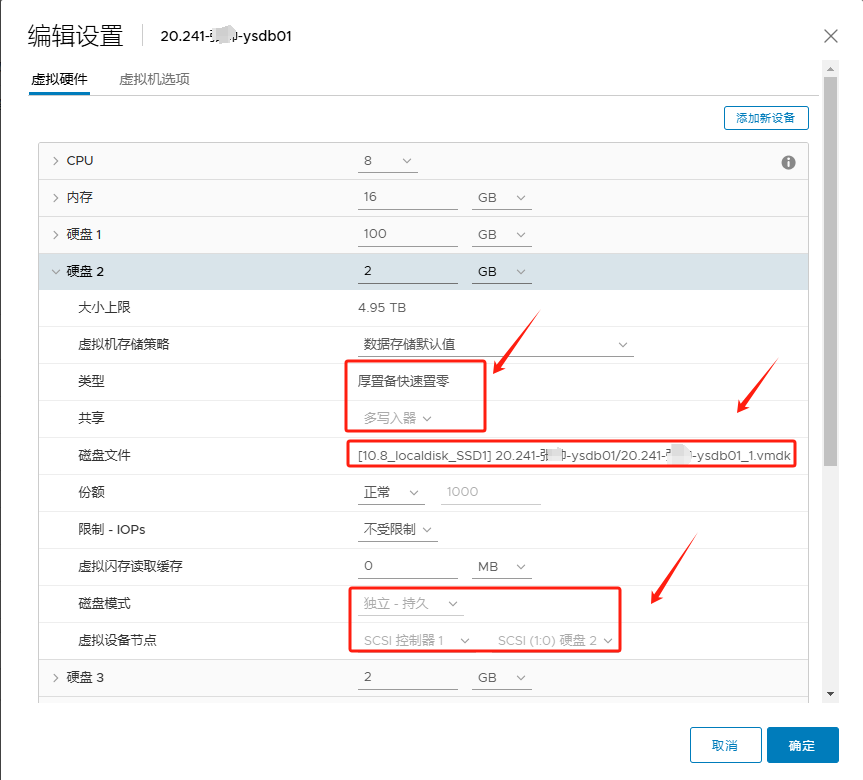Viewport: 863px width, 780px height.
Task: Open the 内存 unit GB dropdown
Action: coord(501,198)
